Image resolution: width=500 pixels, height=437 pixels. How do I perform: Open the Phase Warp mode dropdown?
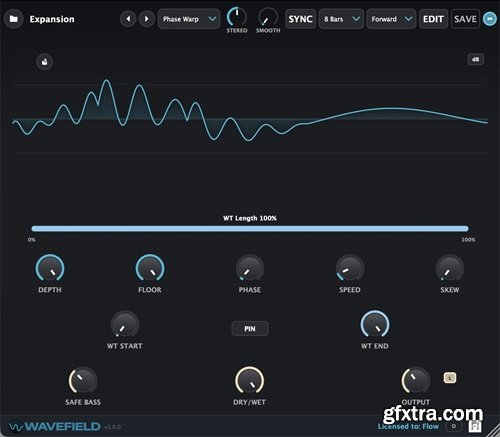pyautogui.click(x=189, y=19)
